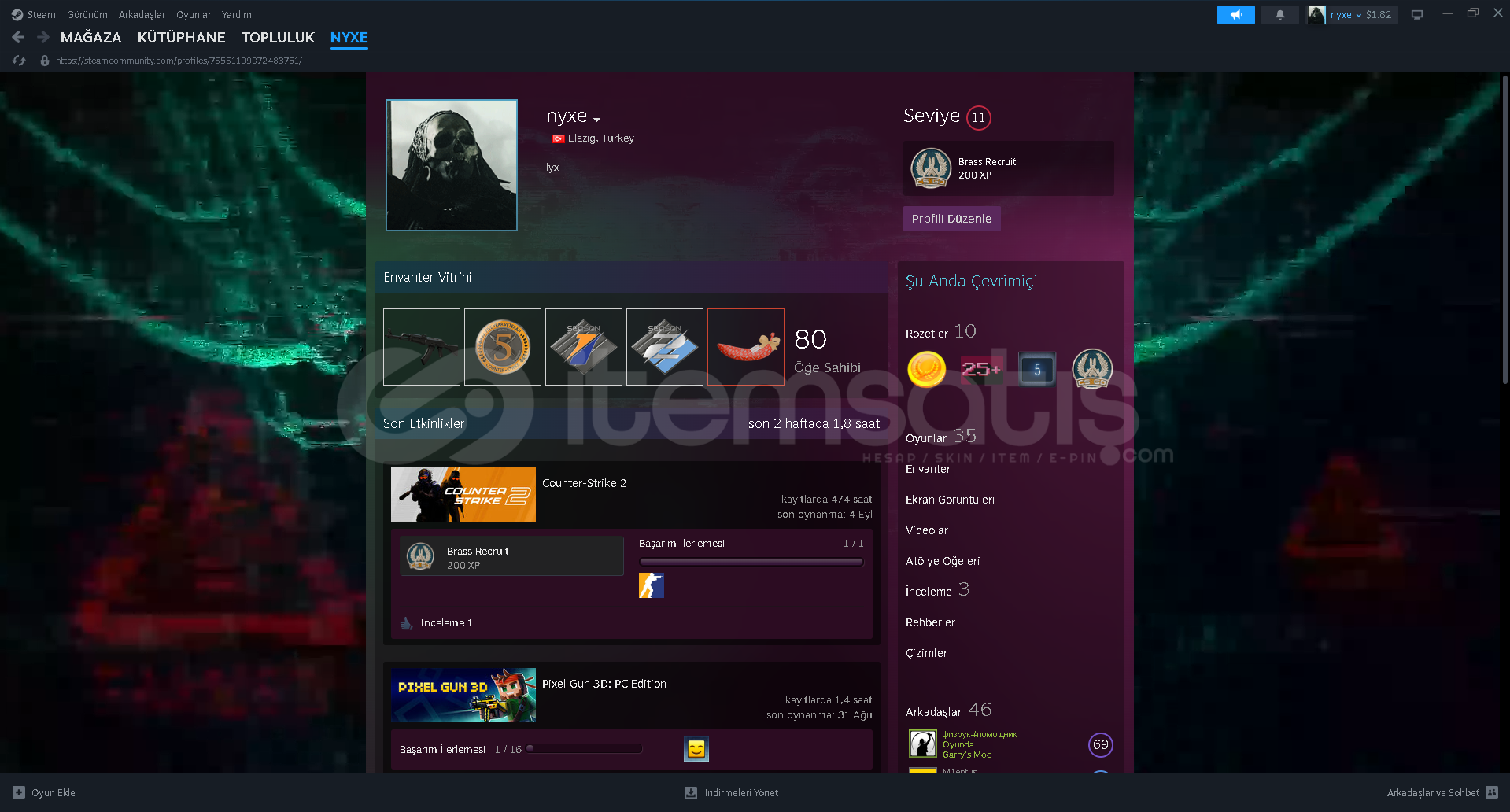The height and width of the screenshot is (812, 1510).
Task: Click the wallet balance $1.82
Action: 1379,15
